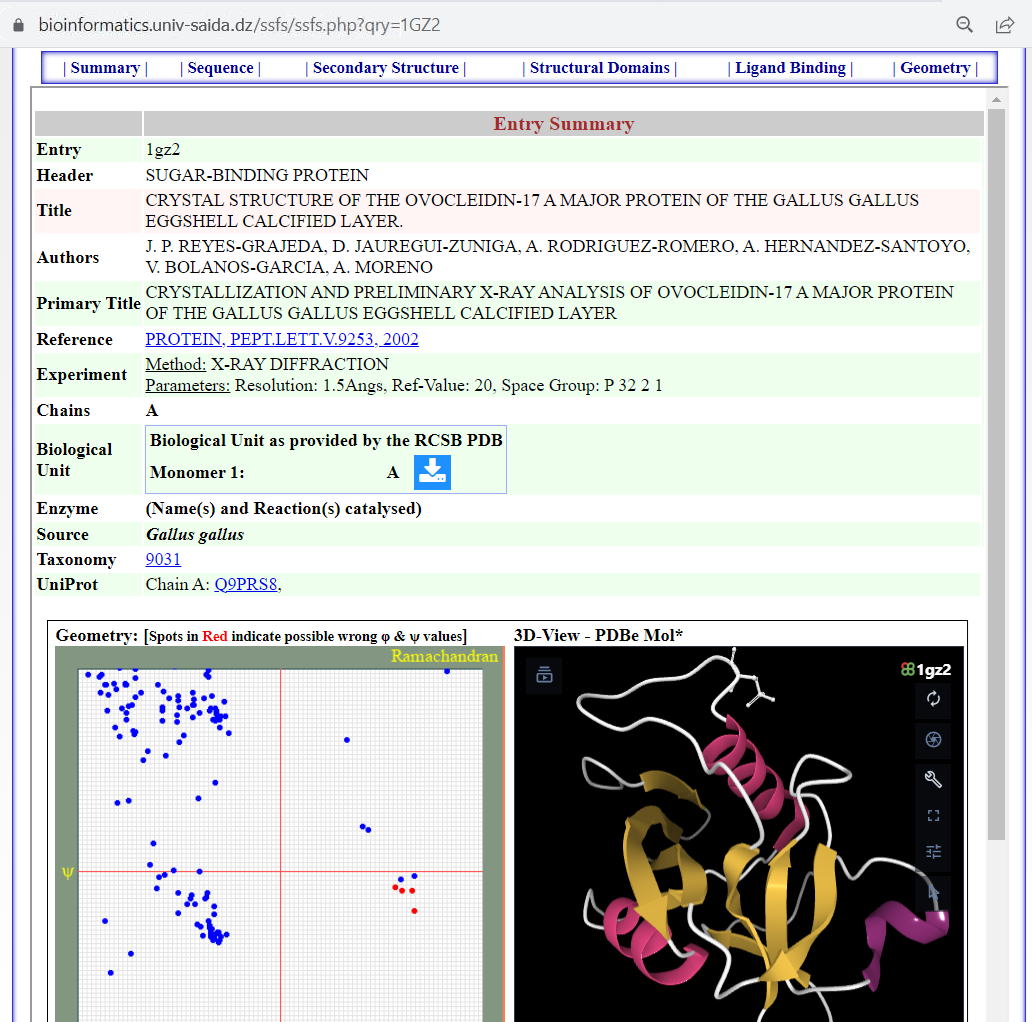Open the Geometry section
Viewport: 1032px width, 1022px height.
click(x=935, y=68)
